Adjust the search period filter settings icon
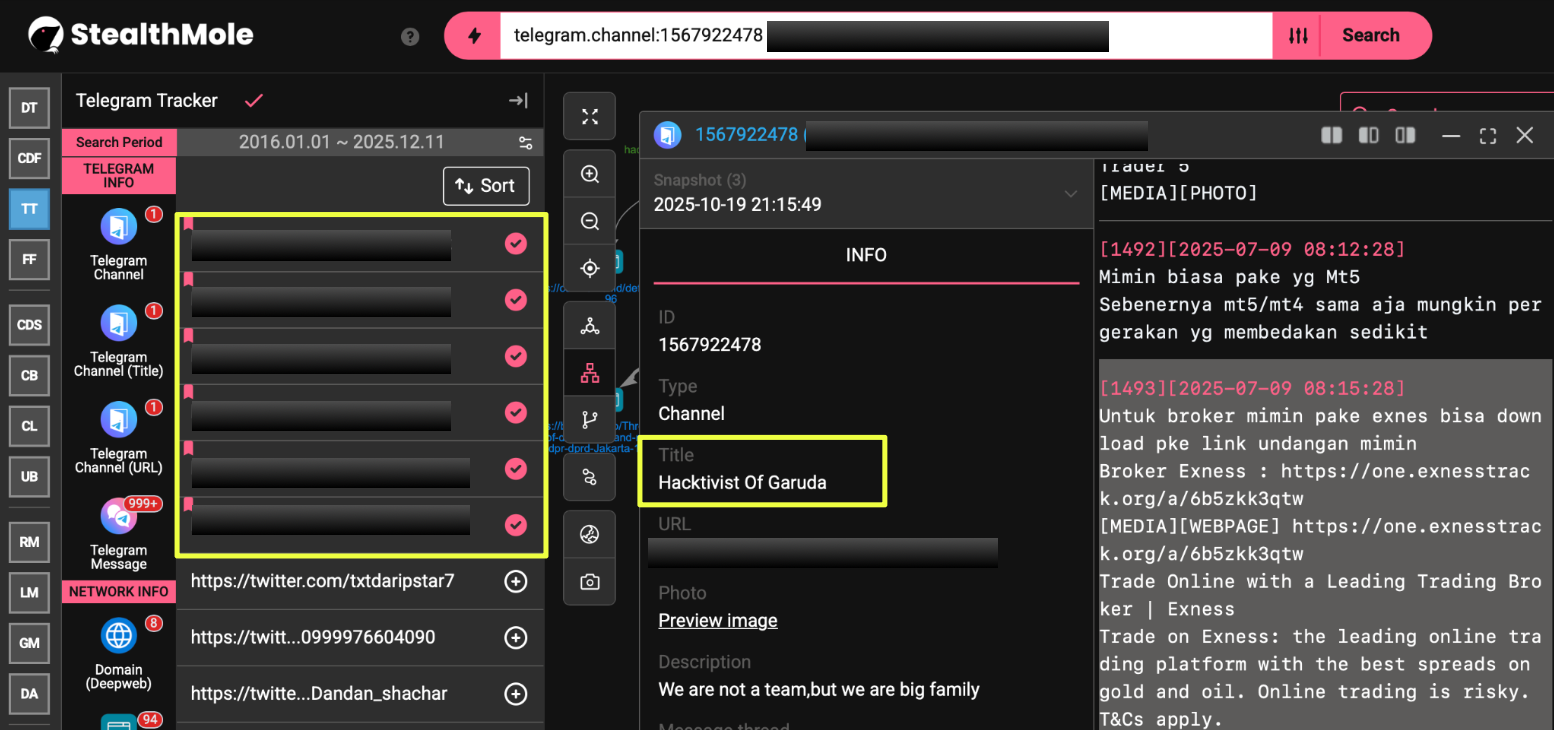Image resolution: width=1554 pixels, height=730 pixels. click(x=526, y=142)
